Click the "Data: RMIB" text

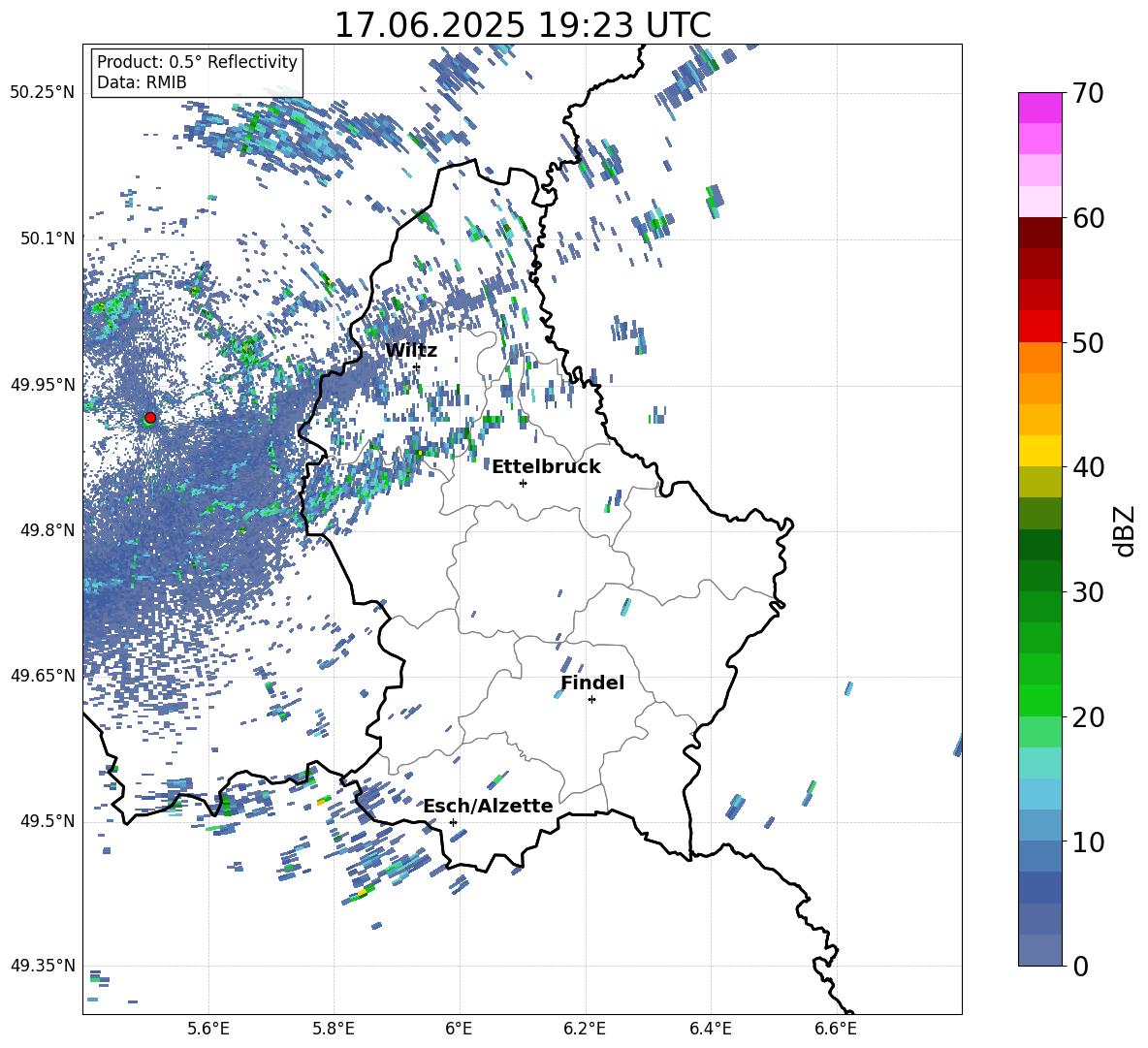[x=142, y=82]
